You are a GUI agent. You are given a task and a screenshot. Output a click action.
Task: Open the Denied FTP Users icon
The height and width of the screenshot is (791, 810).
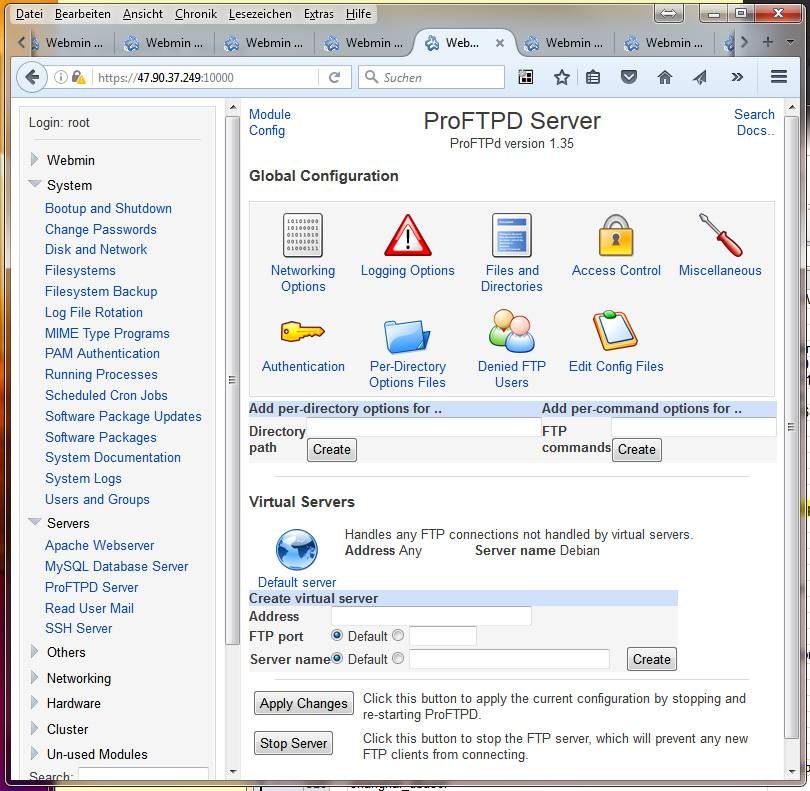(511, 331)
